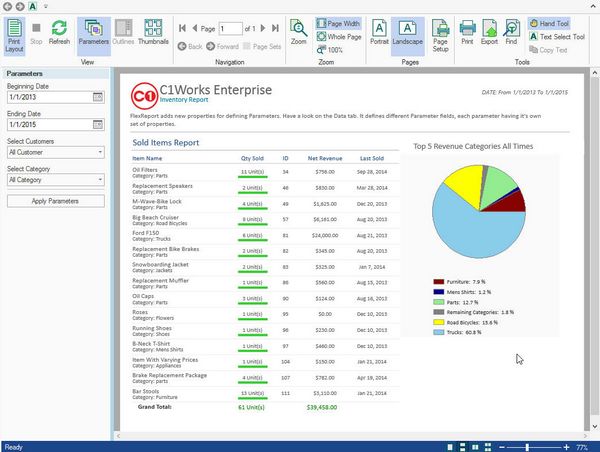The width and height of the screenshot is (600, 452).
Task: Expand the Select Customers dropdown
Action: 100,152
